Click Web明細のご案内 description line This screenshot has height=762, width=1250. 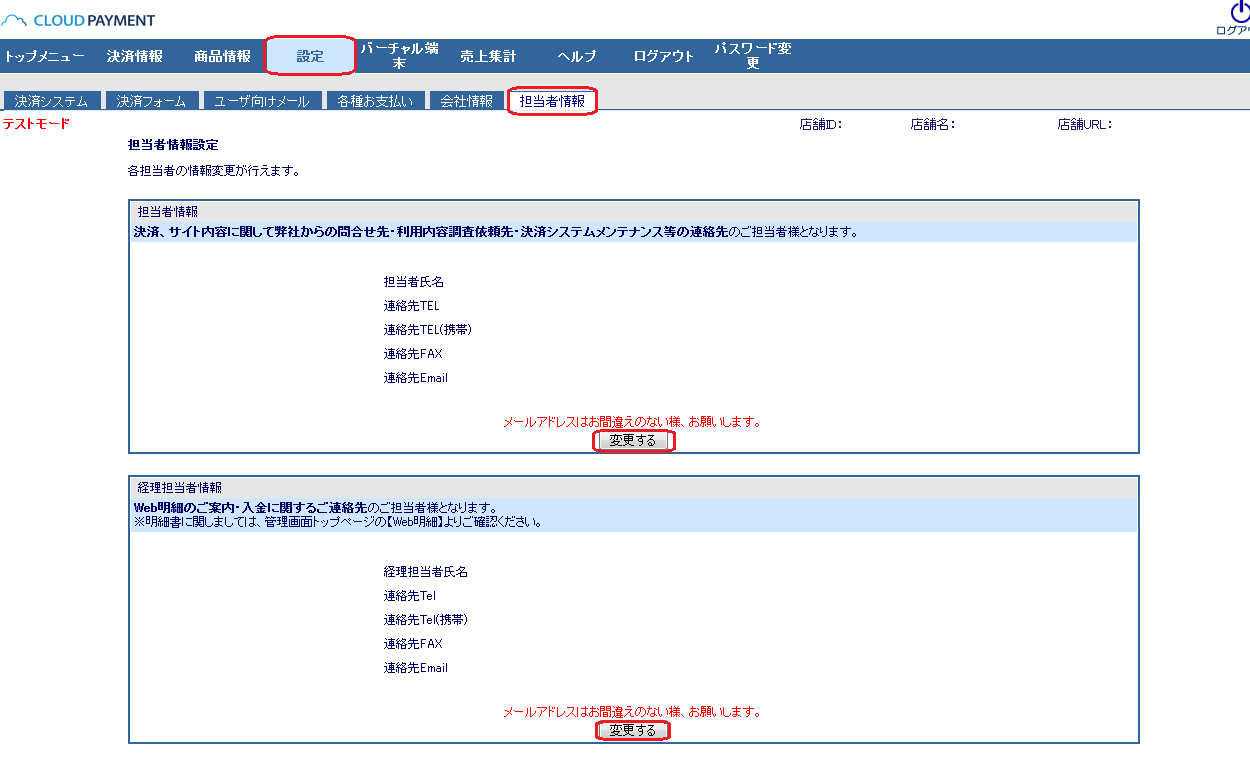tap(316, 508)
